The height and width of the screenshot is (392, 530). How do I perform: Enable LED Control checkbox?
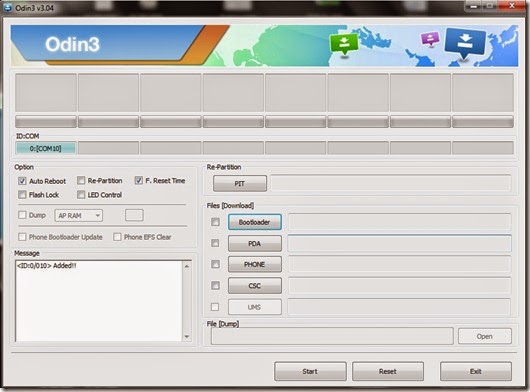point(81,195)
